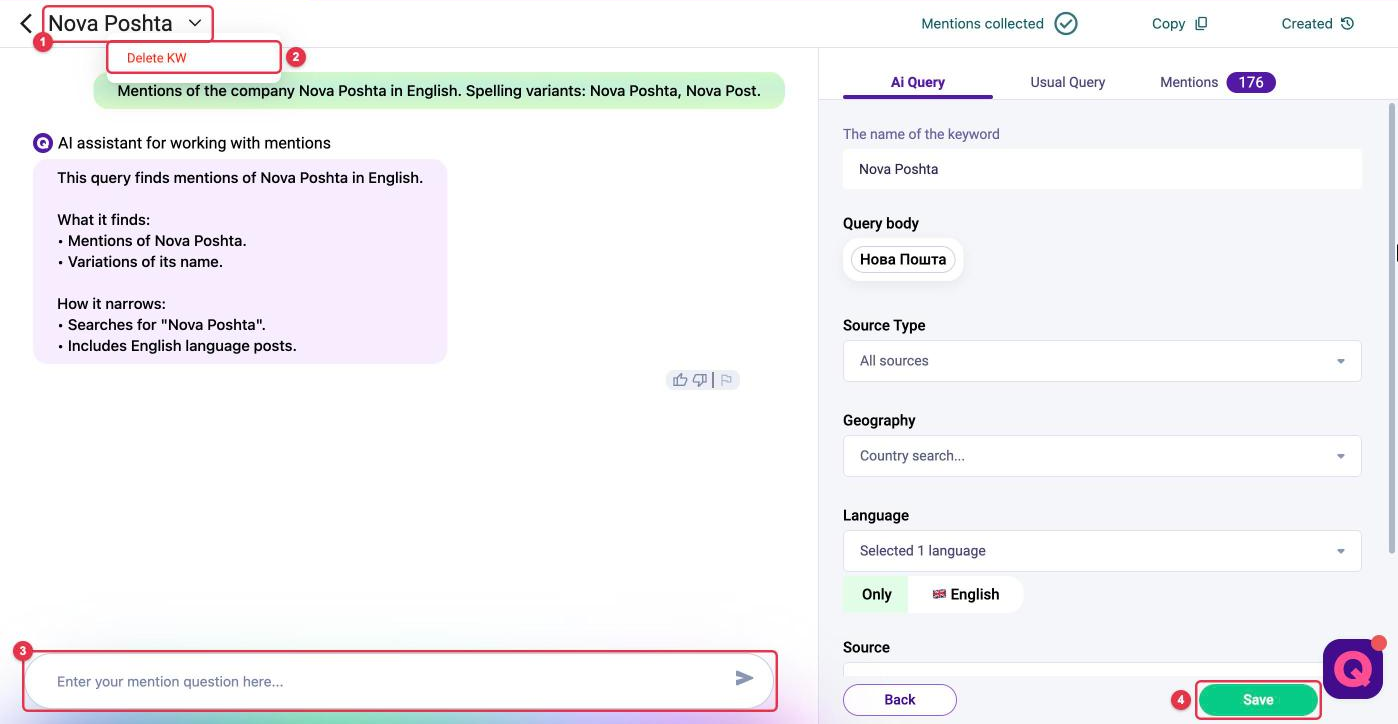Open the Source Type All sources dropdown

click(1102, 361)
